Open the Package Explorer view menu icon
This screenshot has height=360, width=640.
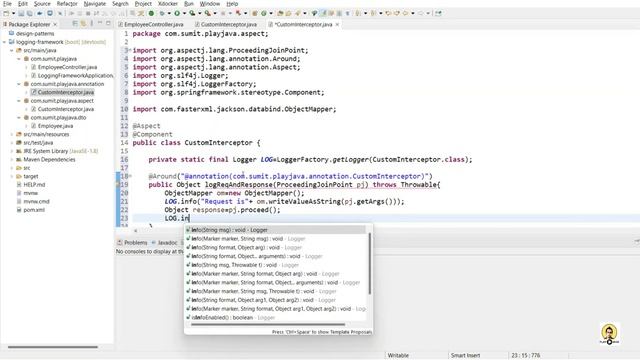tap(91, 24)
